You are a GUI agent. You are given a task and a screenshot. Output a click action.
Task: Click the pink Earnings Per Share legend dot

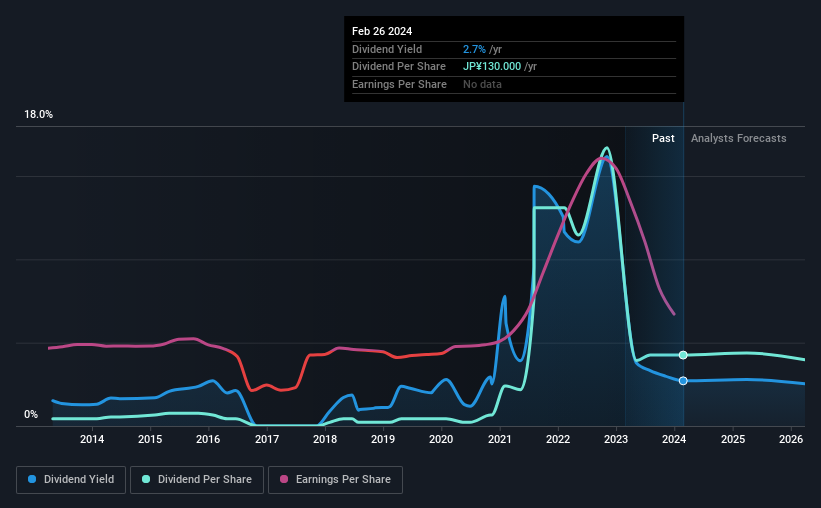(x=284, y=479)
